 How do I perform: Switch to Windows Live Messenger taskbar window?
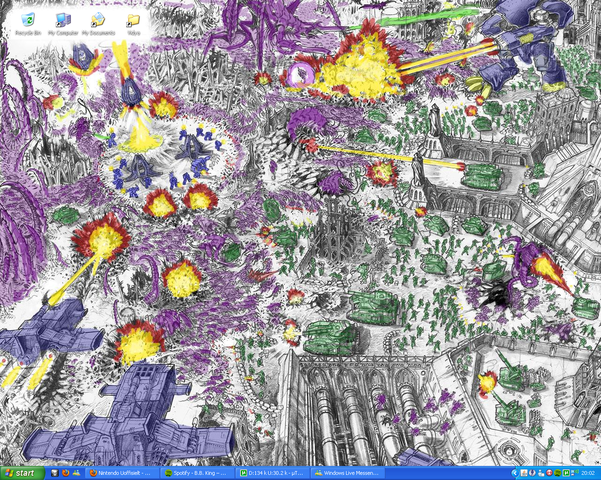[347, 473]
